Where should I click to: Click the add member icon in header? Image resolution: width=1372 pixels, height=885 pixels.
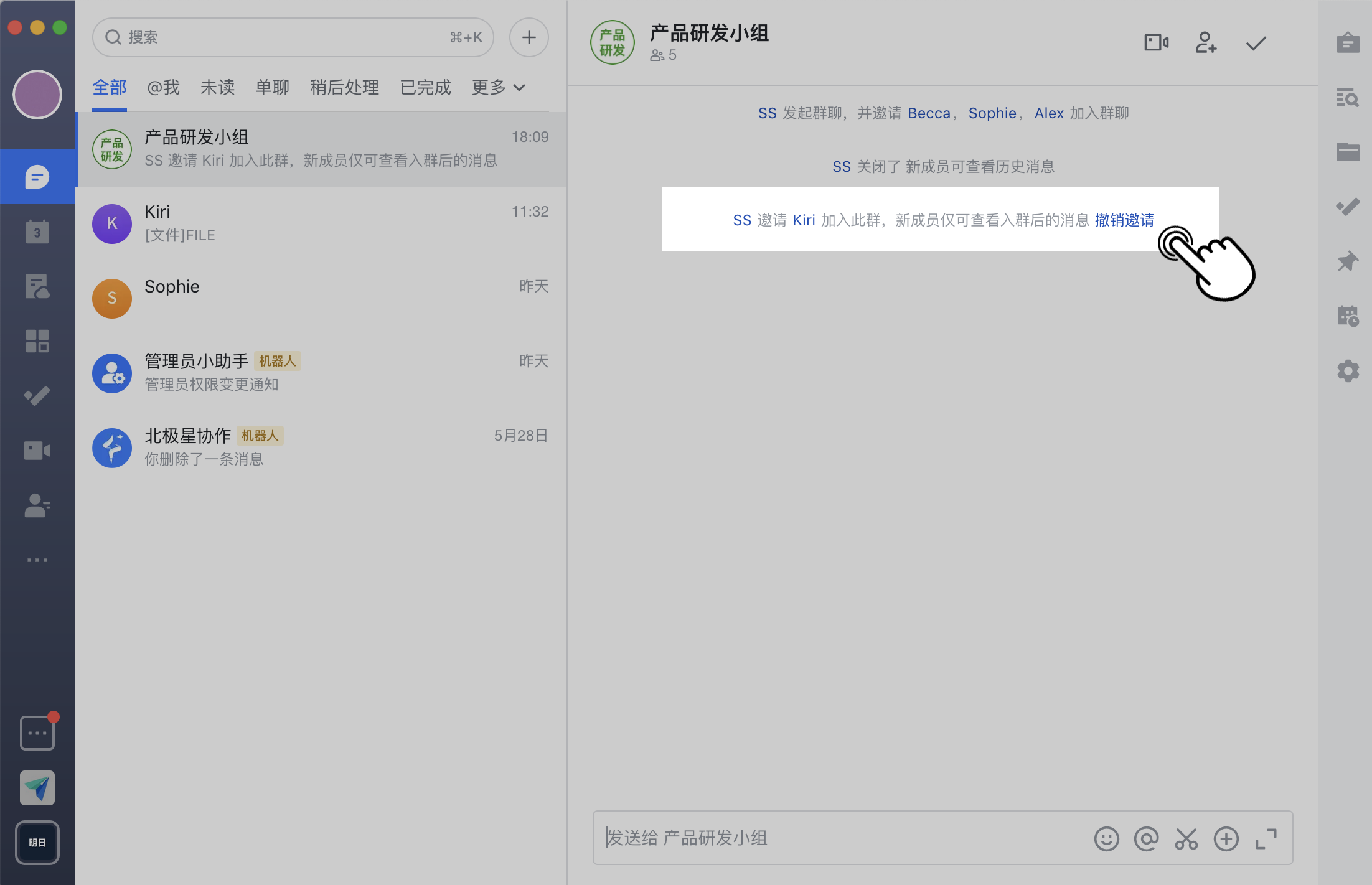(1206, 42)
